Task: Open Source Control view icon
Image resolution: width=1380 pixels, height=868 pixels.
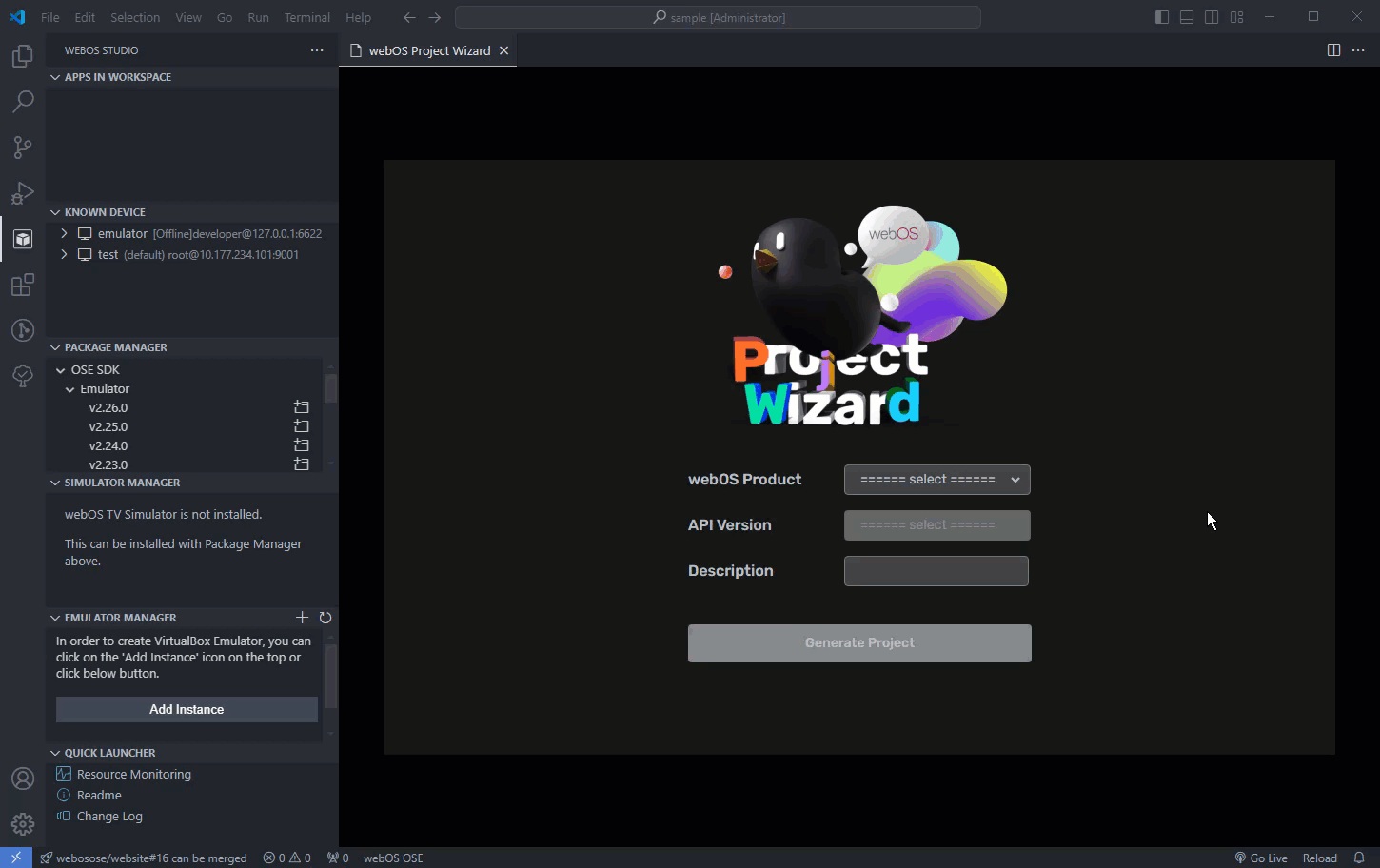Action: (23, 148)
